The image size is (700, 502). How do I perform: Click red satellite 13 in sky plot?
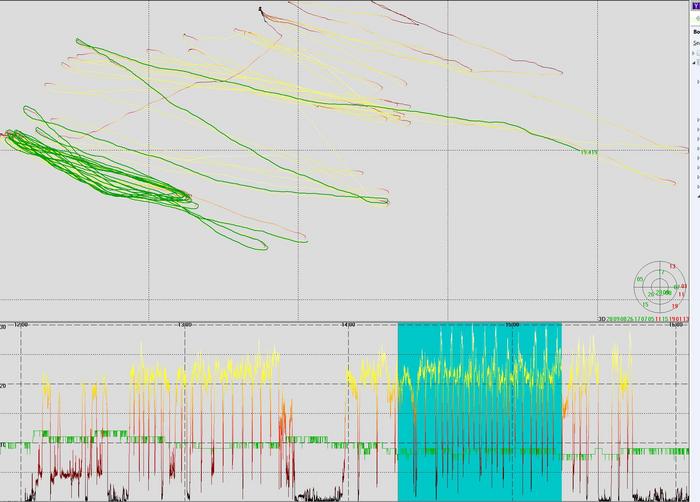click(672, 268)
